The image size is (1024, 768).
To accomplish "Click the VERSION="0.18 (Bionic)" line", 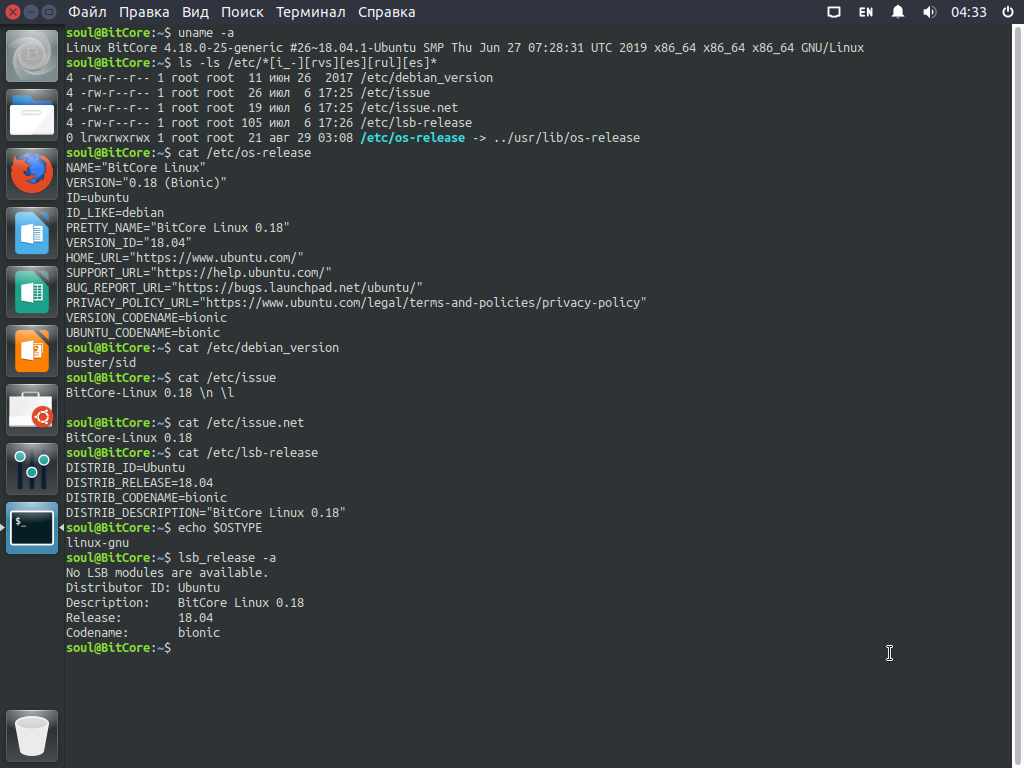I will (146, 183).
